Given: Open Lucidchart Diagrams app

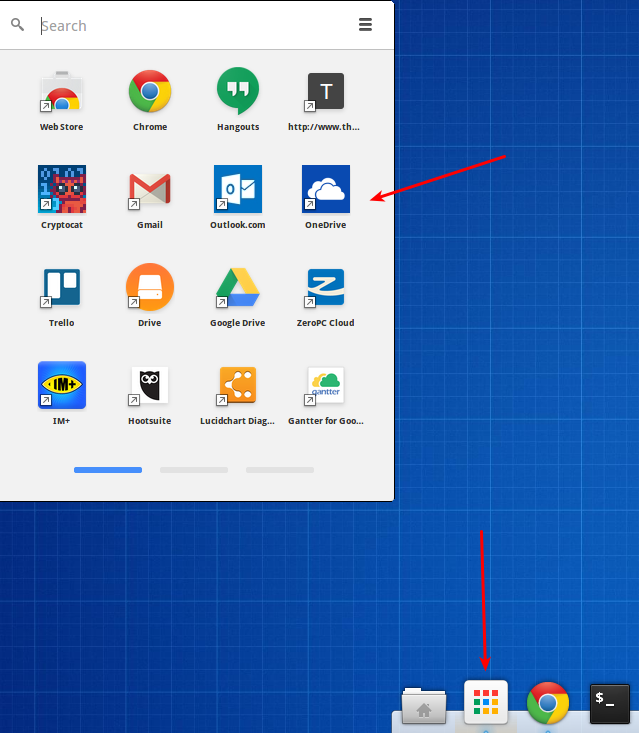Looking at the screenshot, I should (x=238, y=385).
